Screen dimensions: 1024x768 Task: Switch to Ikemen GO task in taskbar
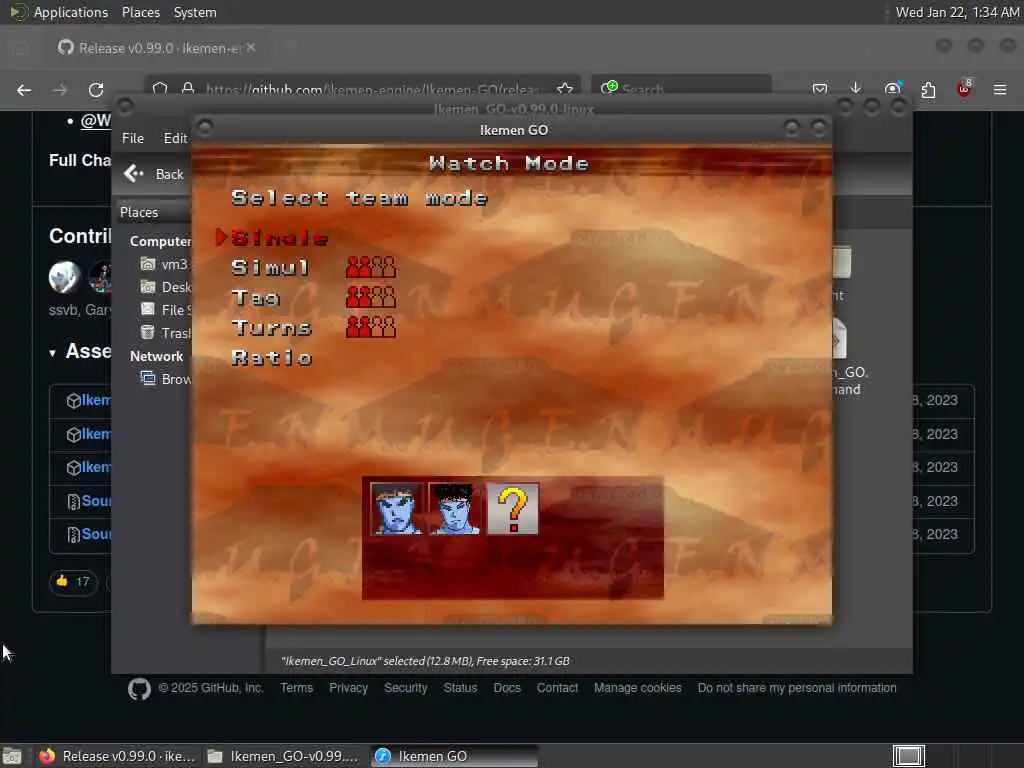(455, 756)
